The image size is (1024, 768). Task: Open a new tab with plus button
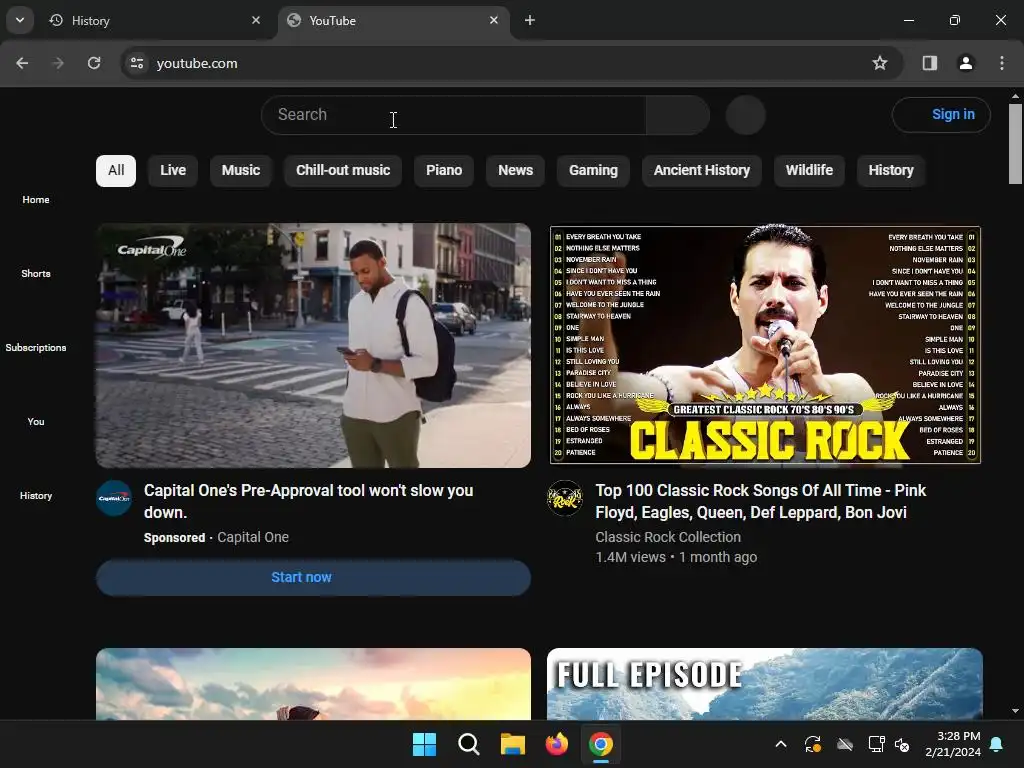(530, 20)
